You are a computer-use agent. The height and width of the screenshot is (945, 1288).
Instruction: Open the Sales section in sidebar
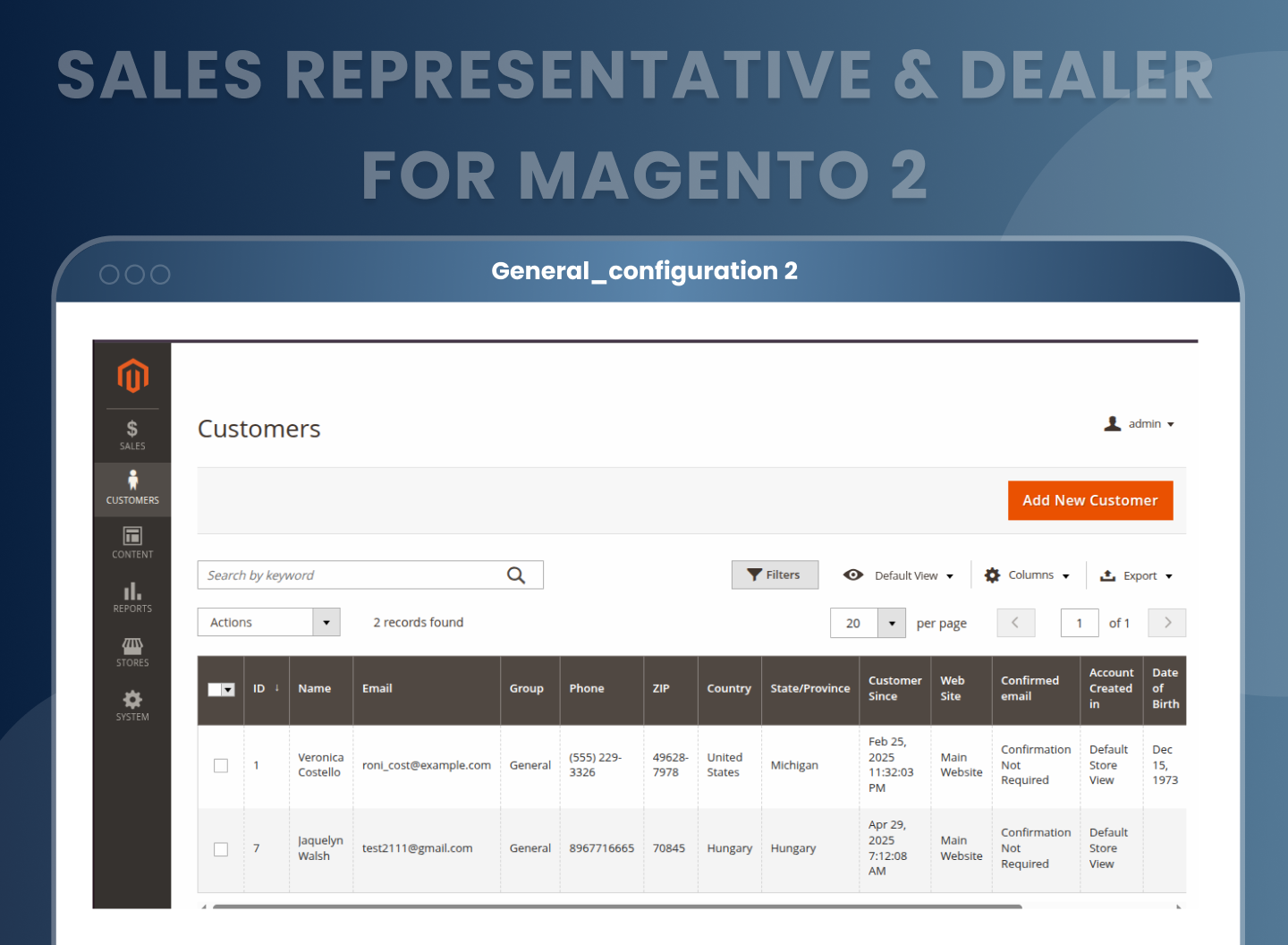131,434
